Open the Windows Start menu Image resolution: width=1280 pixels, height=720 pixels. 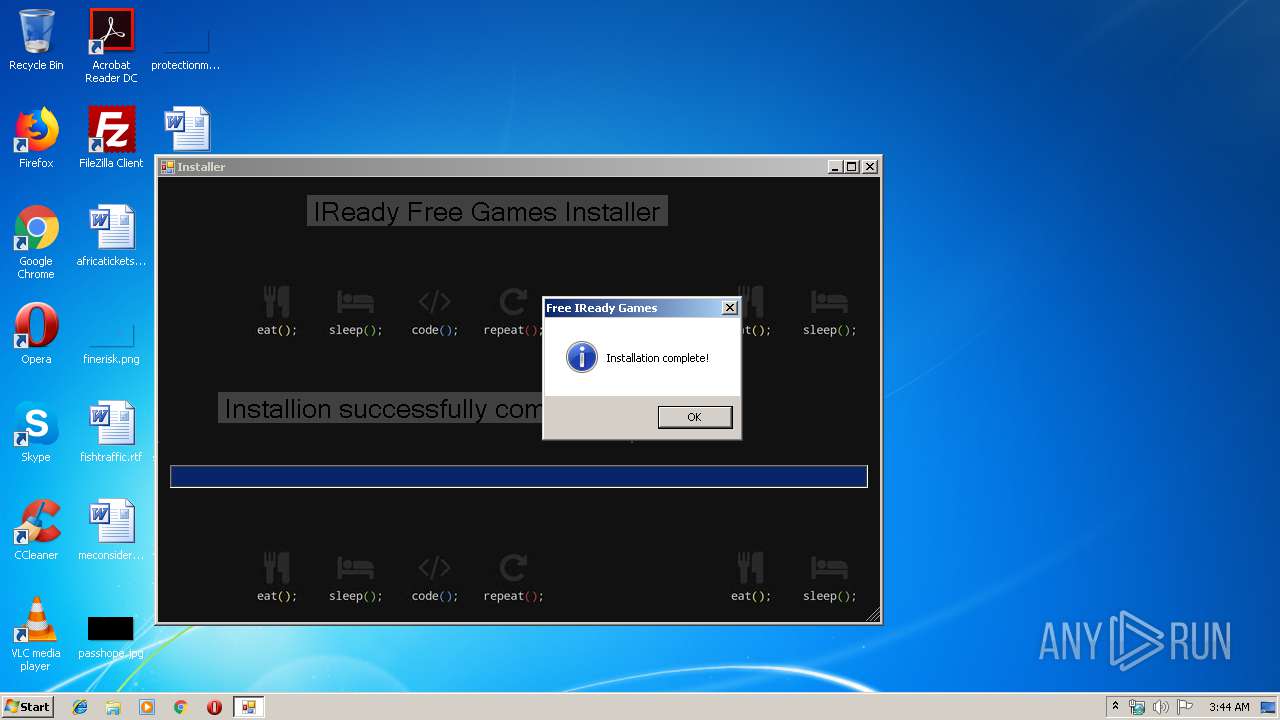[28, 706]
